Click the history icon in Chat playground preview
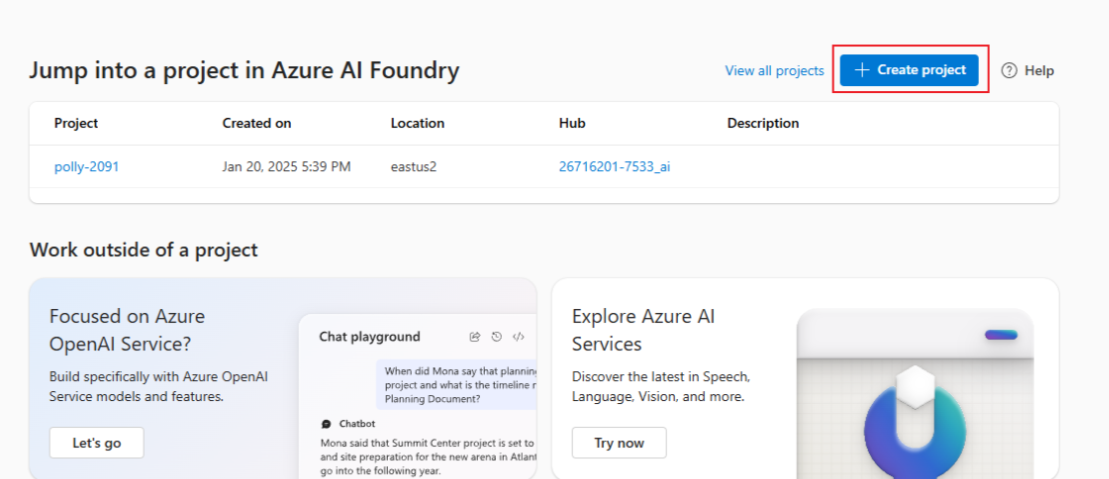1109x479 pixels. 497,337
